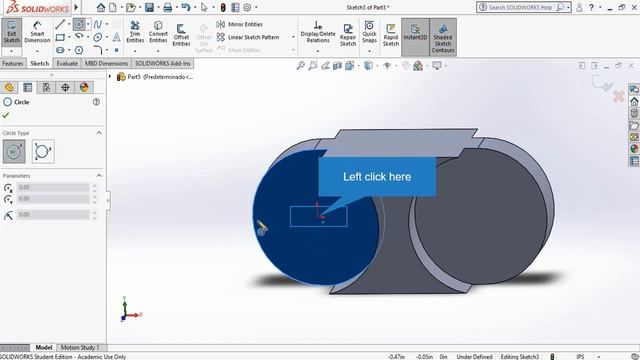640x360 pixels.
Task: Click the Home icon in title toolbar
Action: click(100, 7)
